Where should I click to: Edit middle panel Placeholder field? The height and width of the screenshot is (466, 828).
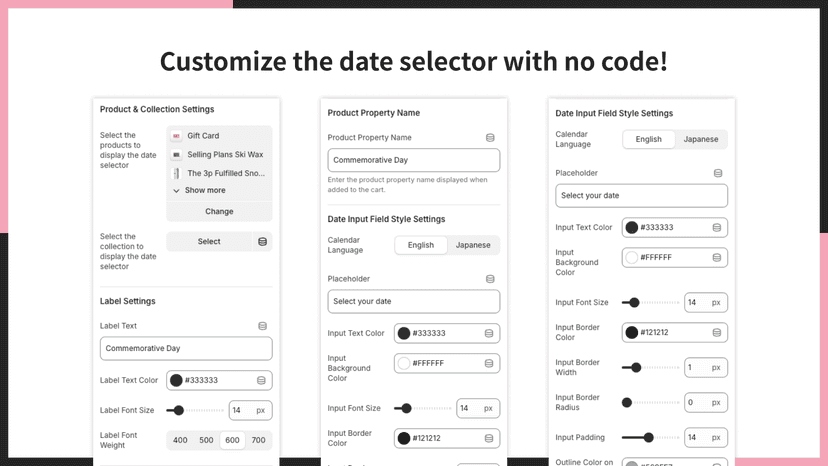[x=413, y=301]
